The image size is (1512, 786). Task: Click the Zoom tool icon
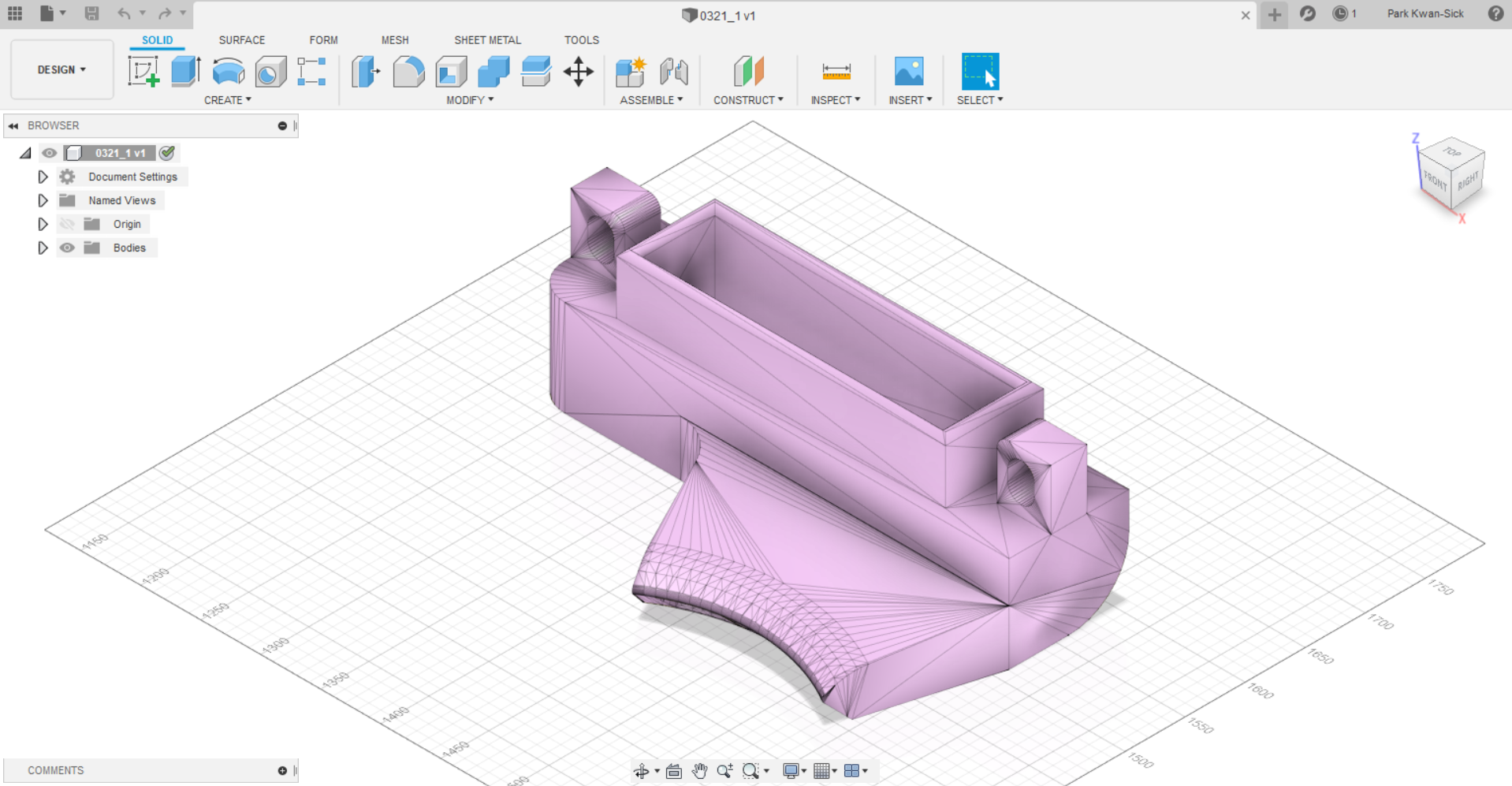point(724,771)
